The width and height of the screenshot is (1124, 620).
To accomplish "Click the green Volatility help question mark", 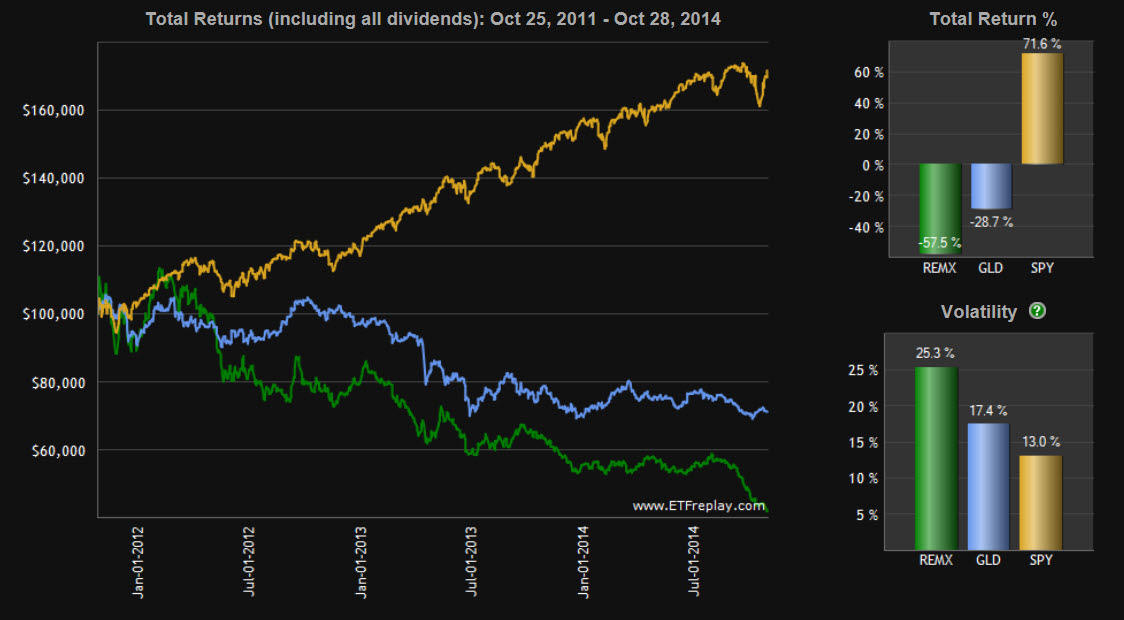I will tap(1037, 312).
